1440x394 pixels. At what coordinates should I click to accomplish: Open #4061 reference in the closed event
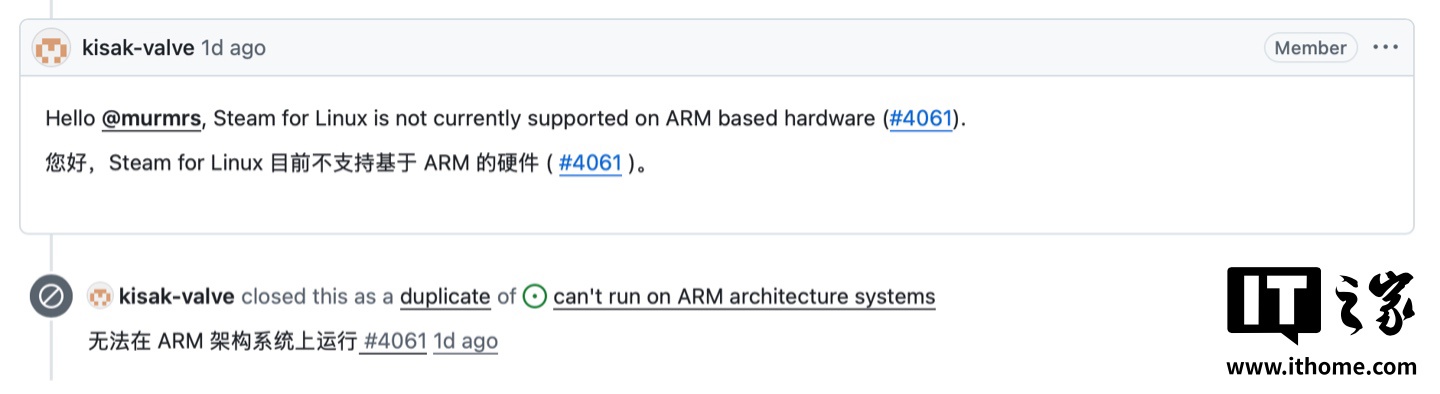(394, 341)
